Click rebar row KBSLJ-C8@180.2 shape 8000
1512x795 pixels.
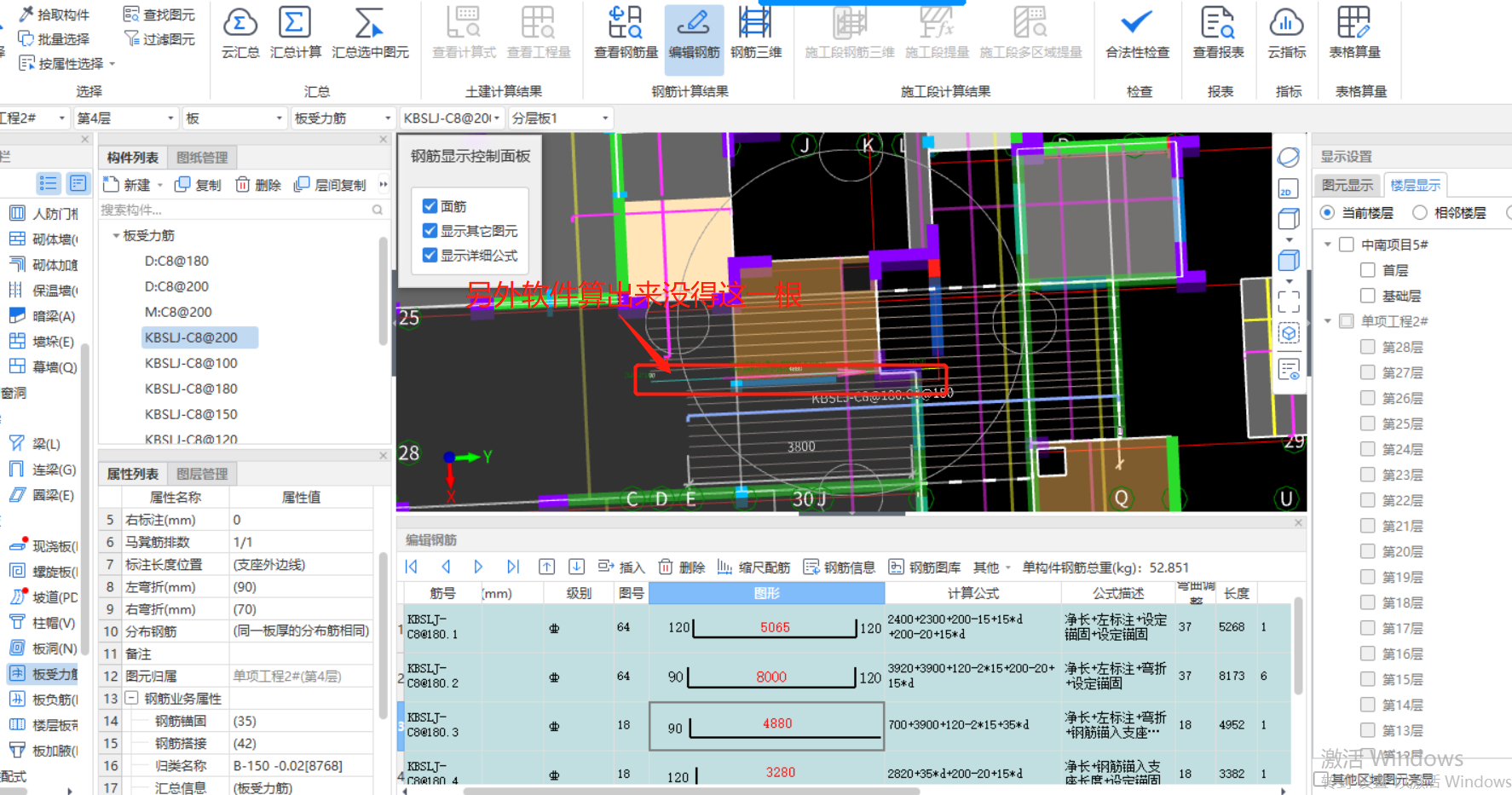point(766,677)
